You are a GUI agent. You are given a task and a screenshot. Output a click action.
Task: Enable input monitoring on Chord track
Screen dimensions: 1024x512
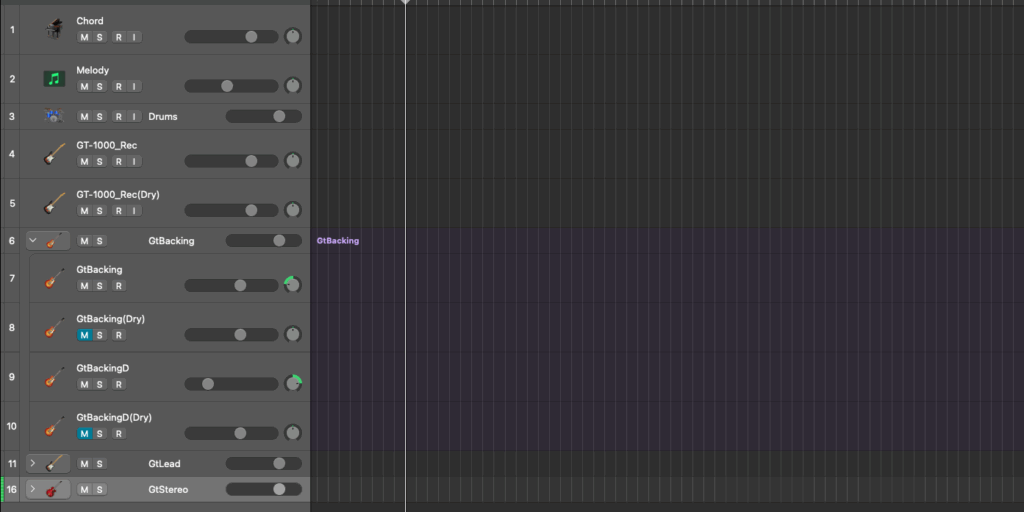pos(134,37)
